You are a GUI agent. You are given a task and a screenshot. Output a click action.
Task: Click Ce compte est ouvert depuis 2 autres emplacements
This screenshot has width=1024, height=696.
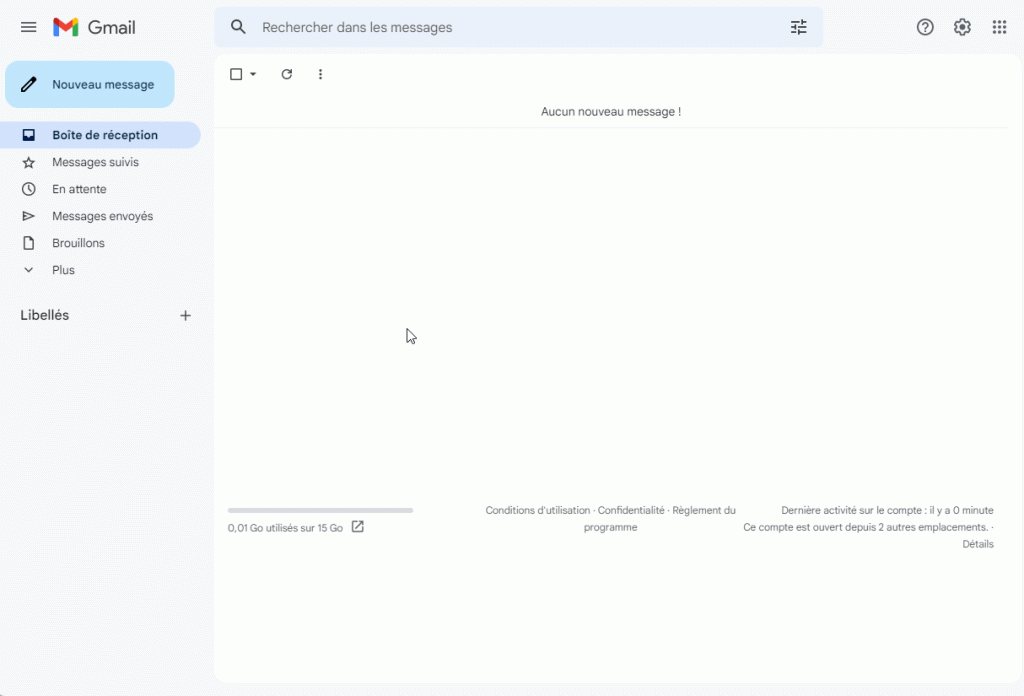click(x=866, y=527)
